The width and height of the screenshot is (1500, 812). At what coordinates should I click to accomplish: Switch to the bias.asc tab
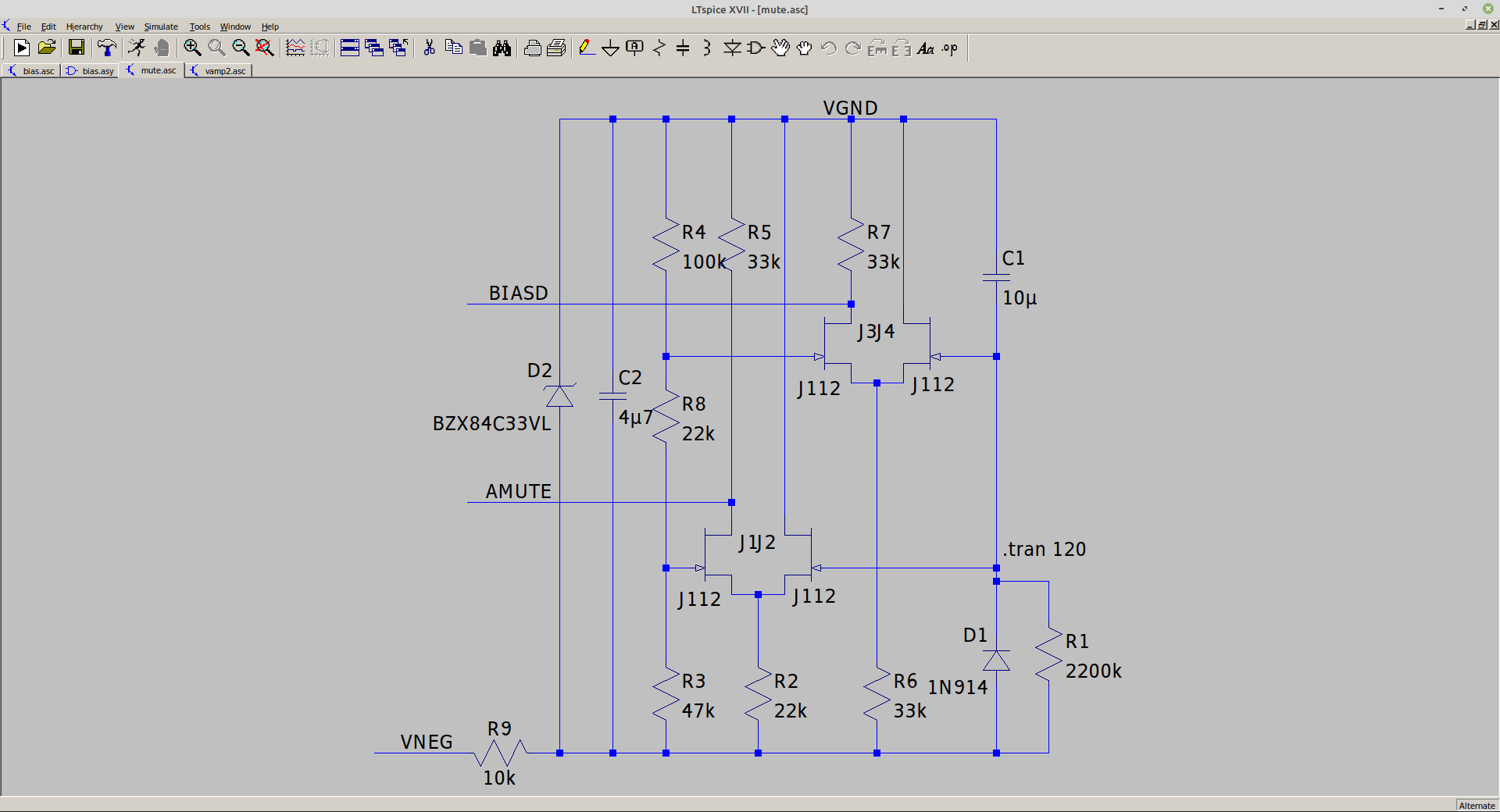(31, 71)
